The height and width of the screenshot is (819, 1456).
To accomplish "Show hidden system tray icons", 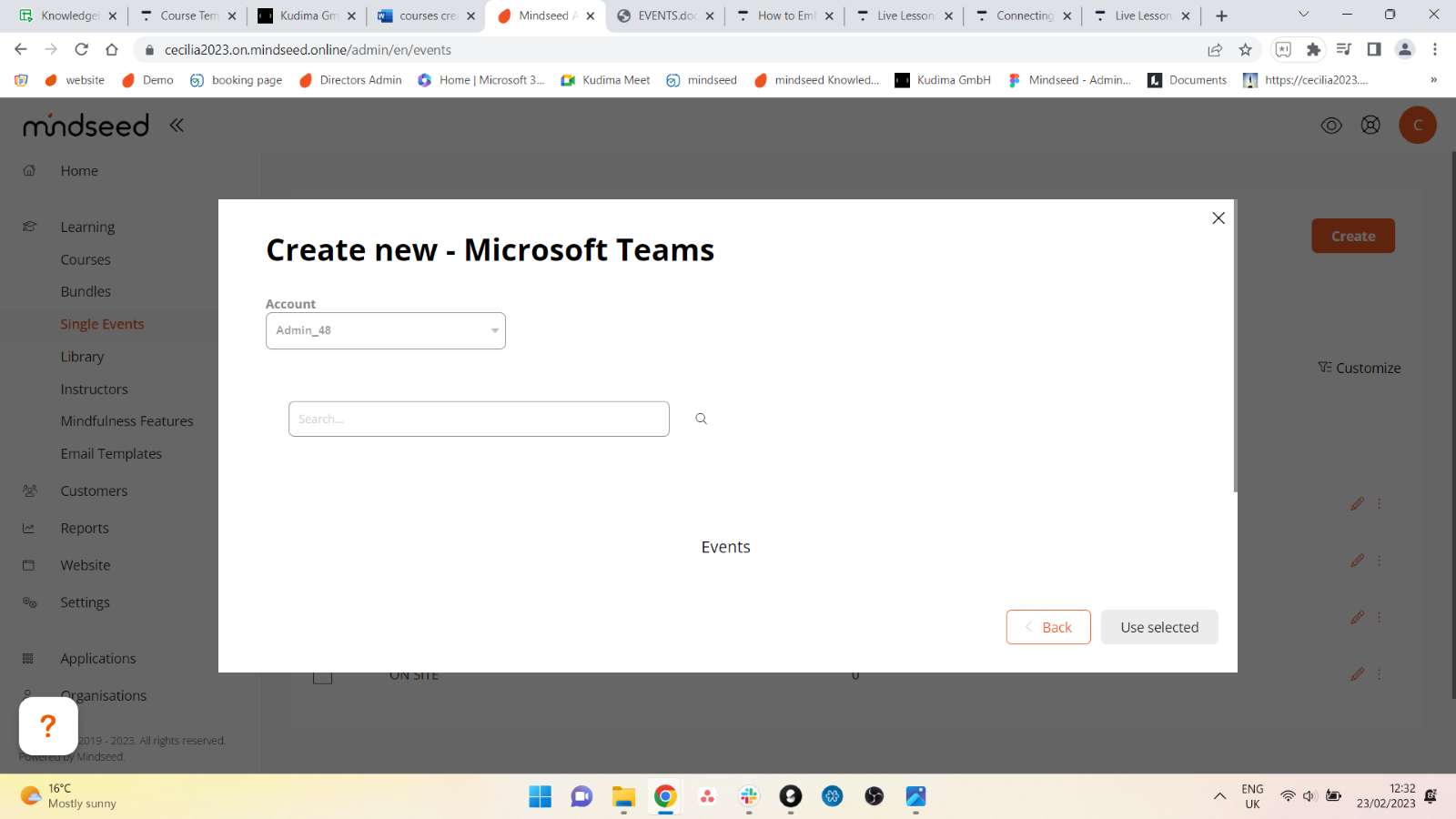I will 1219,796.
